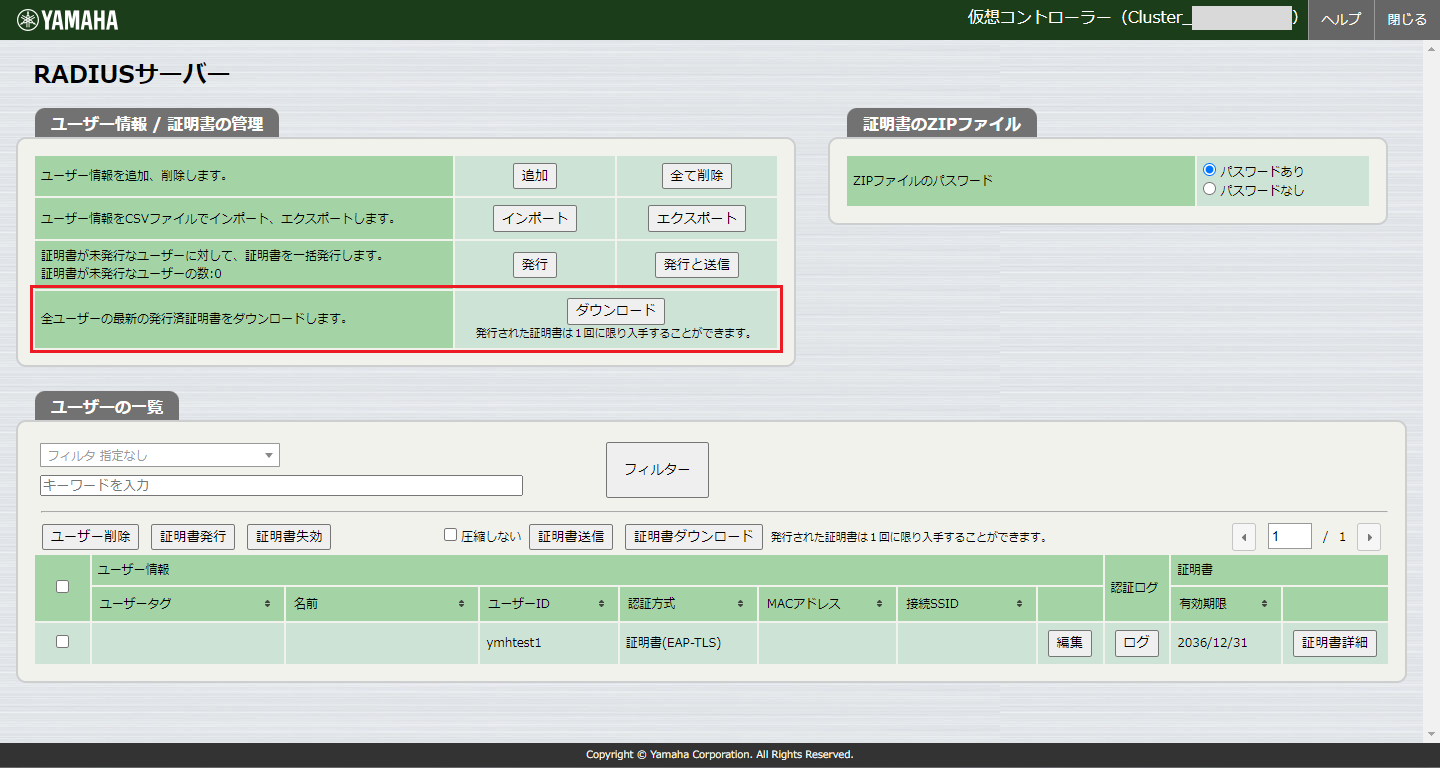Screen dimensions: 1440x768
Task: Open the ヘルプ menu item
Action: (x=1340, y=19)
